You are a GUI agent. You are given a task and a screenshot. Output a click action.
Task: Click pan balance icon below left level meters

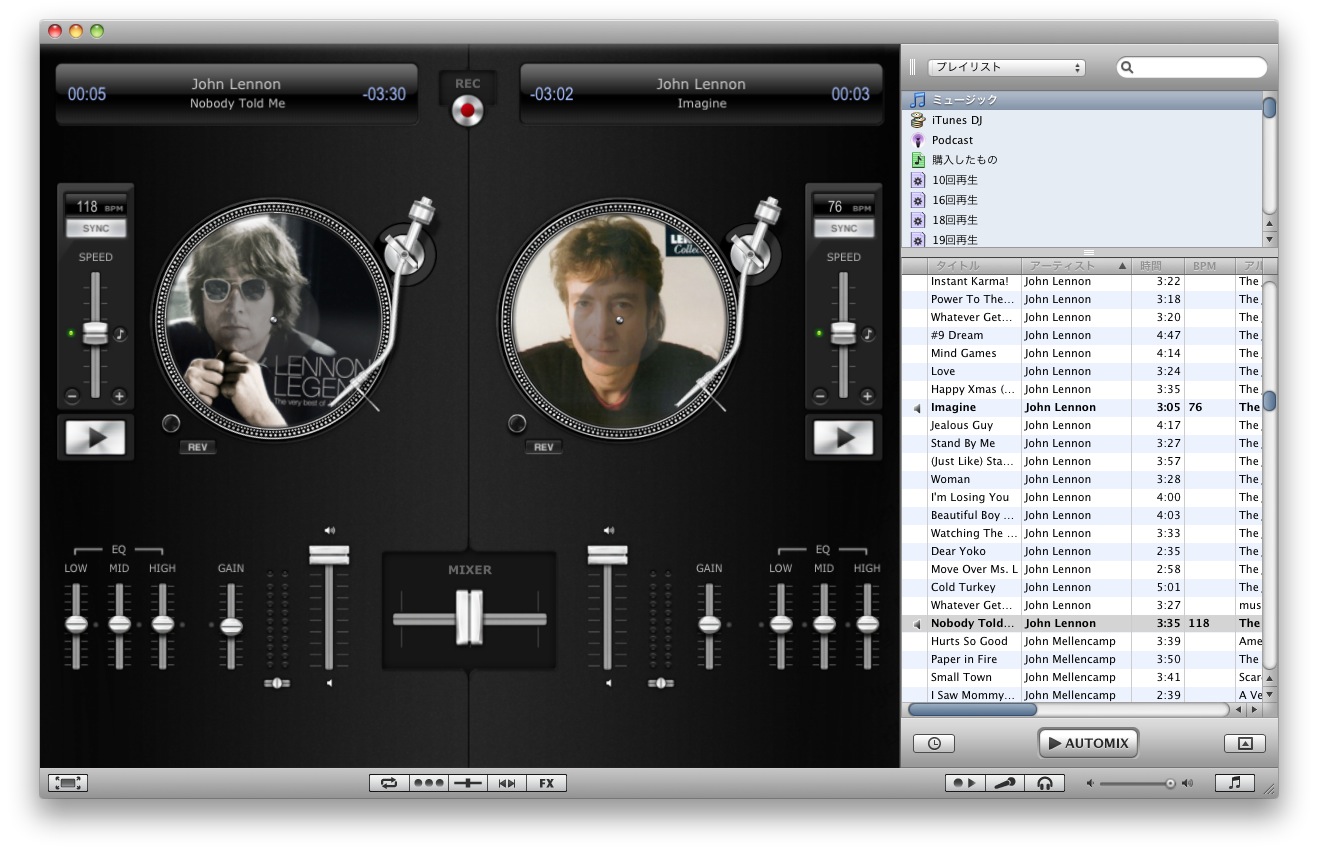[x=276, y=683]
